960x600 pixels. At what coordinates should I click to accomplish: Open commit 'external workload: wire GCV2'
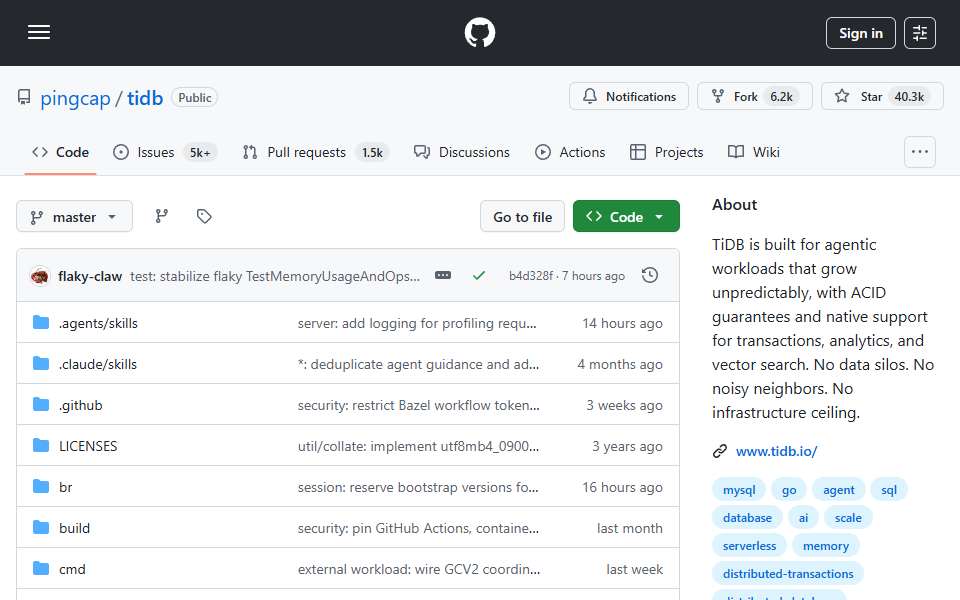pyautogui.click(x=419, y=569)
